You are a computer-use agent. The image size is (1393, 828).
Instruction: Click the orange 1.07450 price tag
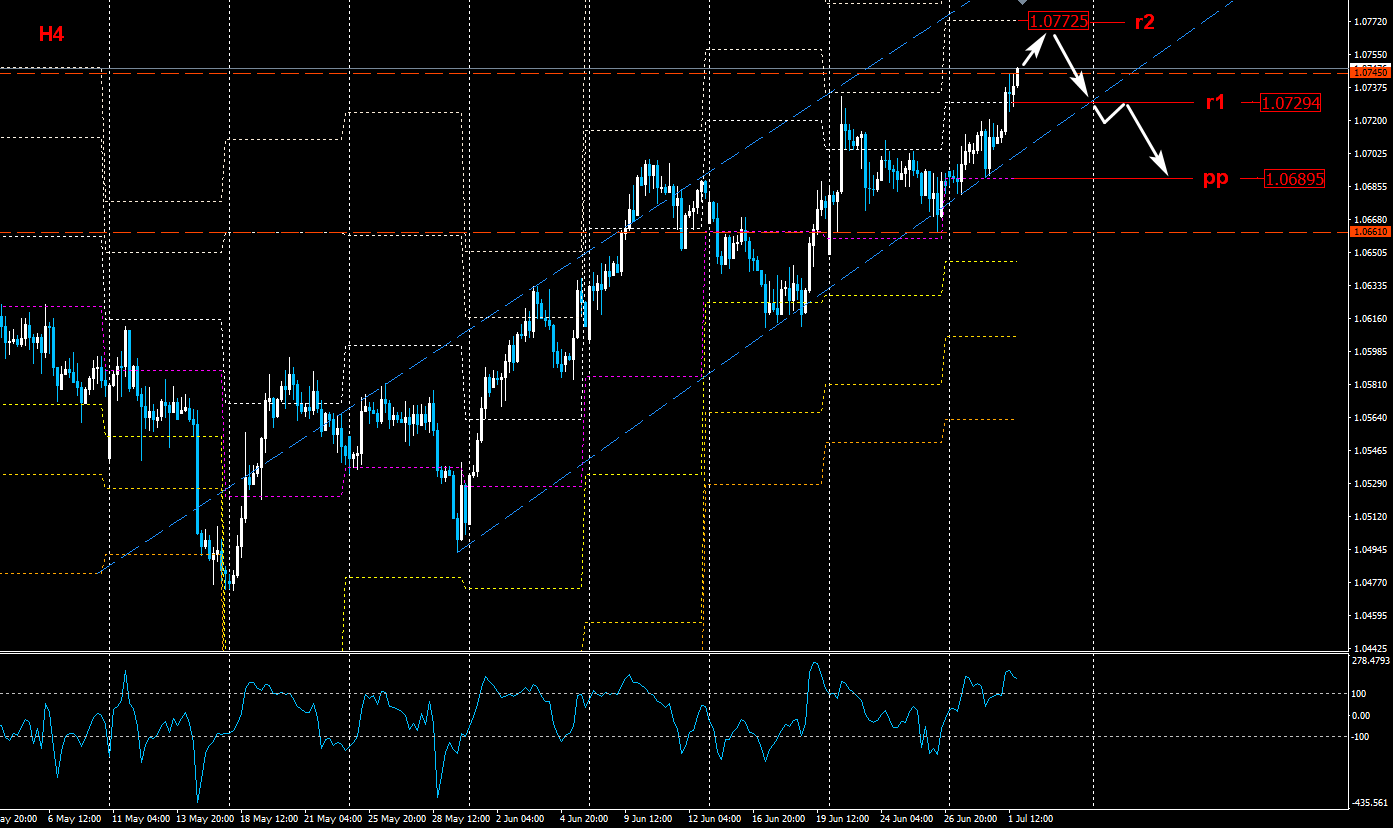pyautogui.click(x=1370, y=72)
